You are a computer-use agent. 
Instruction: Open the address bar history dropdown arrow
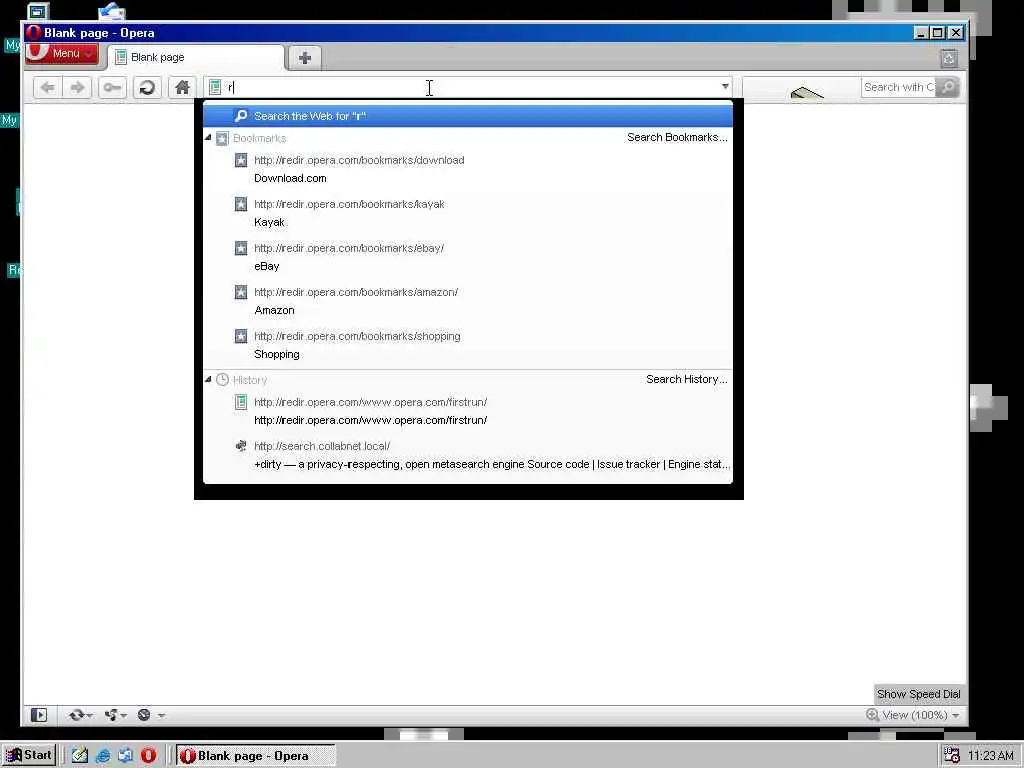(725, 86)
